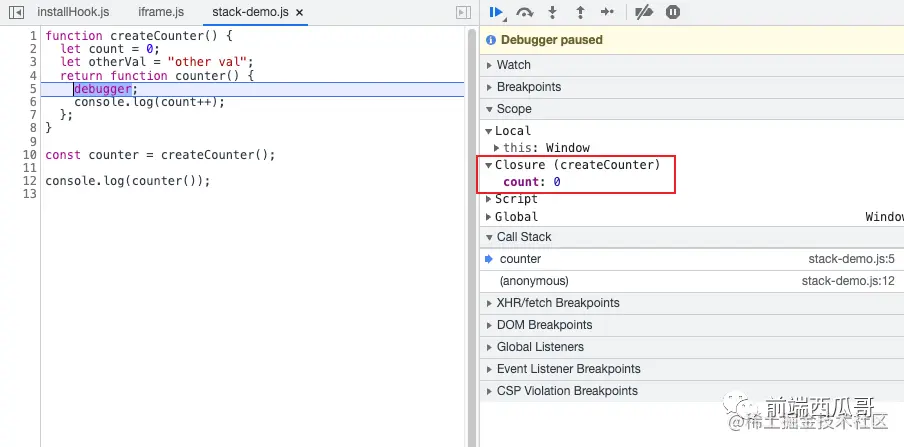Click line number 10 in gutter
This screenshot has height=447, width=904.
point(30,155)
